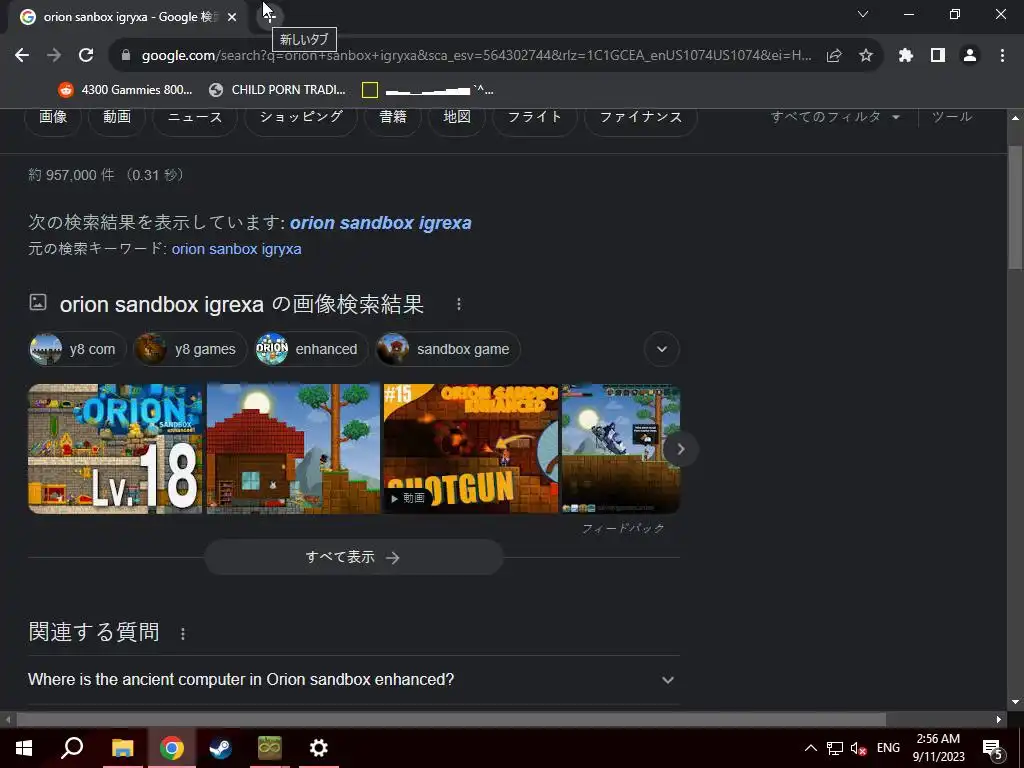Click the muted volume tray icon
Viewport: 1024px width, 768px height.
[x=859, y=748]
